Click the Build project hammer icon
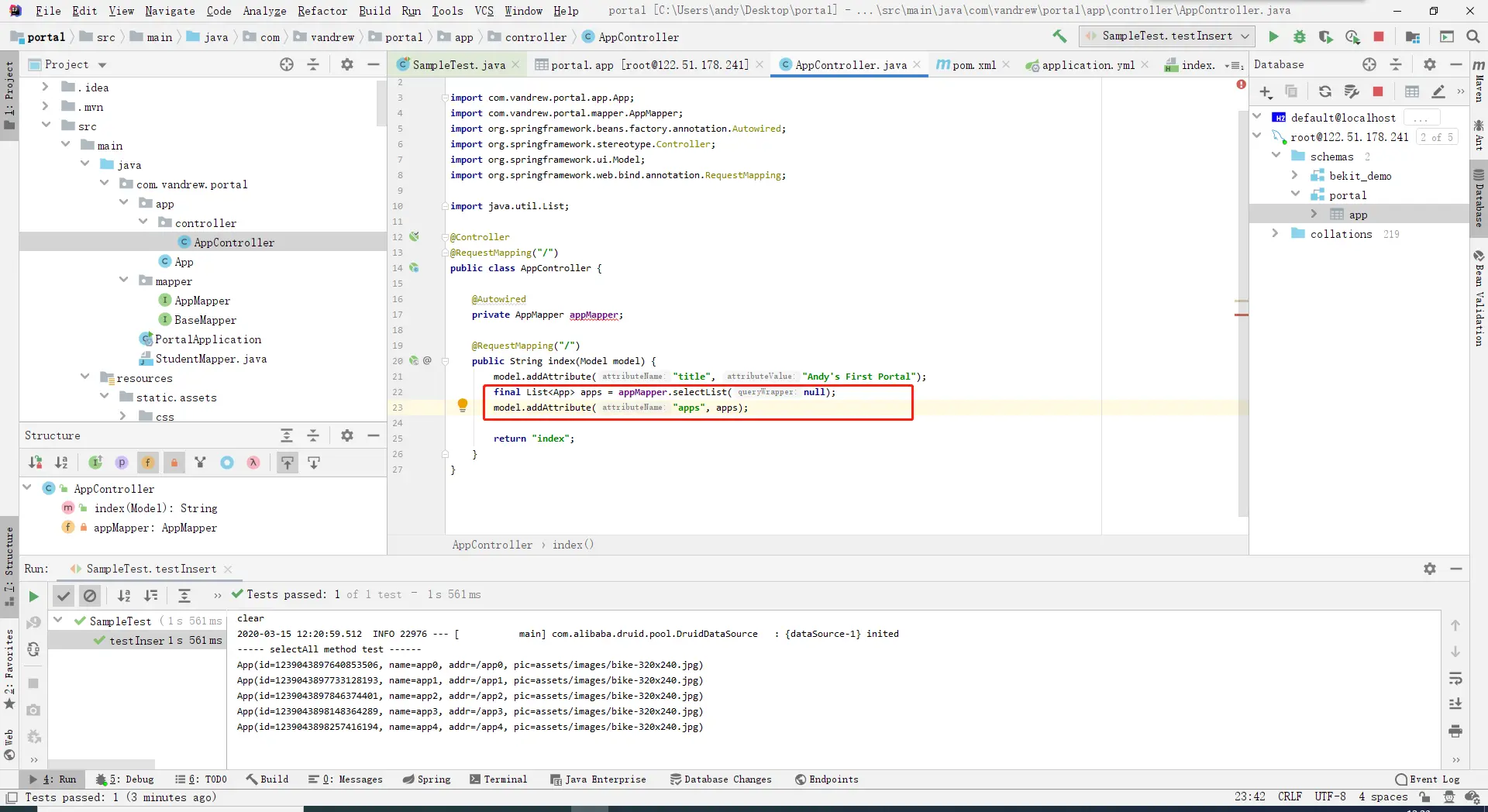Viewport: 1488px width, 812px height. point(1059,36)
